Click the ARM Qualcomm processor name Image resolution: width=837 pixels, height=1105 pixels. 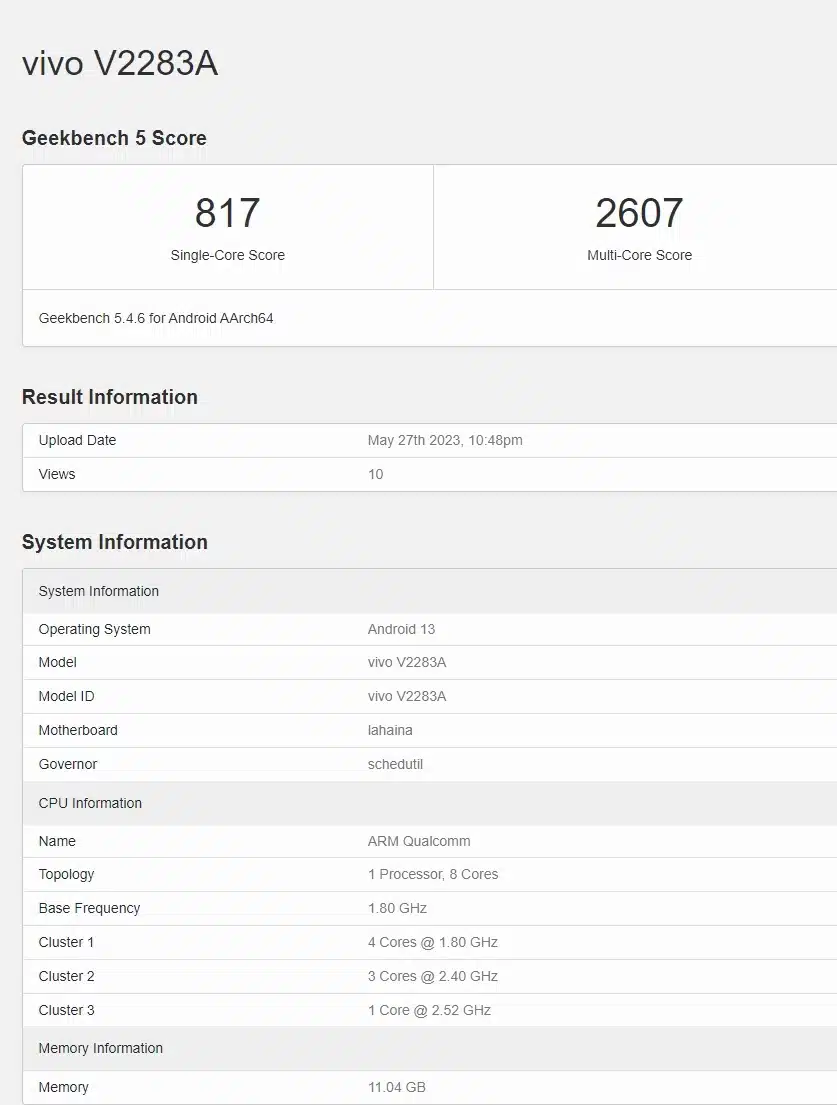click(x=419, y=841)
